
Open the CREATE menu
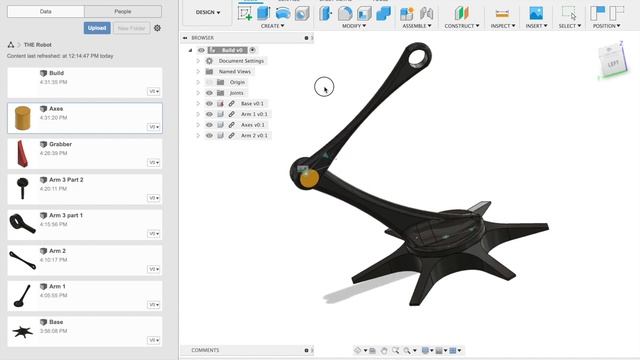pyautogui.click(x=273, y=26)
